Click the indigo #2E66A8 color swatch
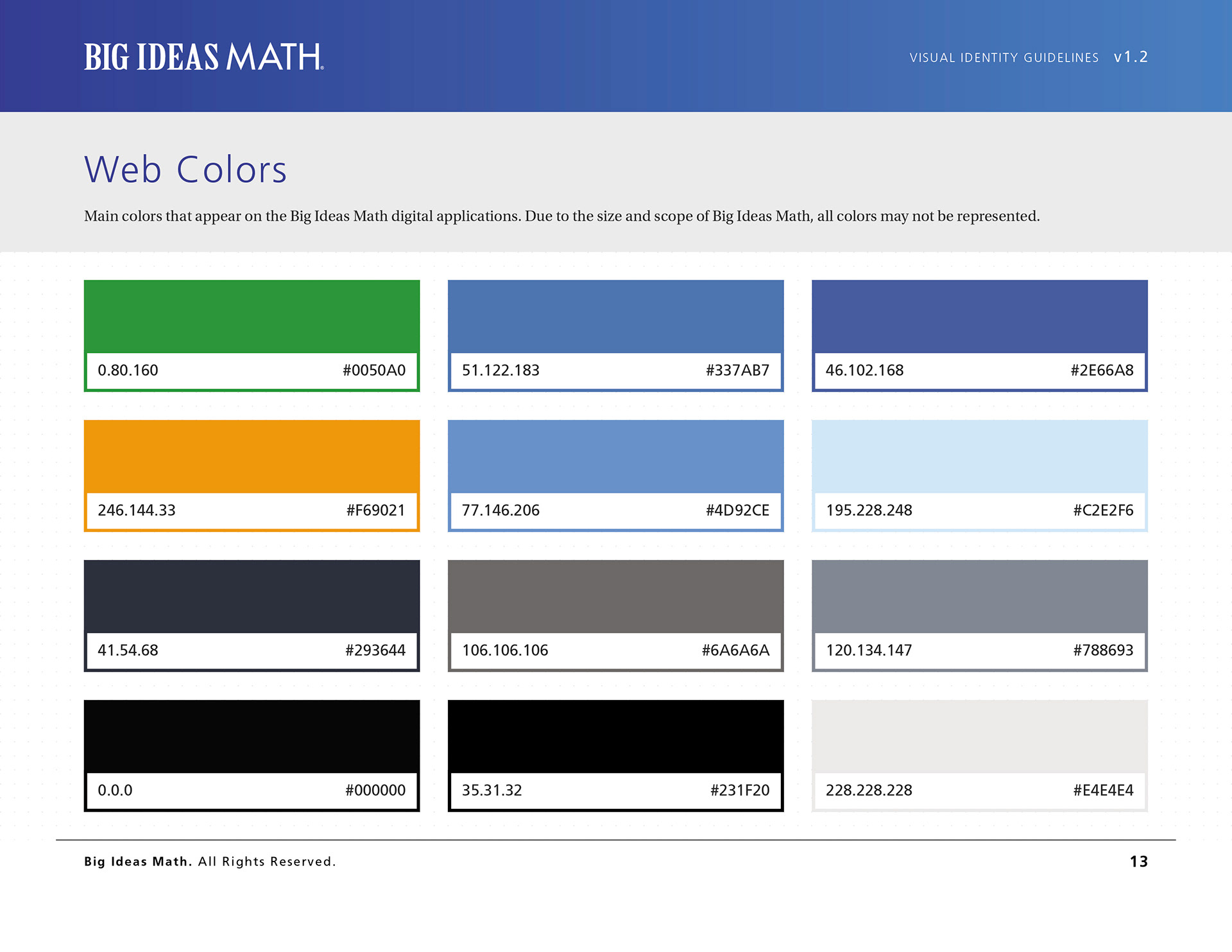 979,316
